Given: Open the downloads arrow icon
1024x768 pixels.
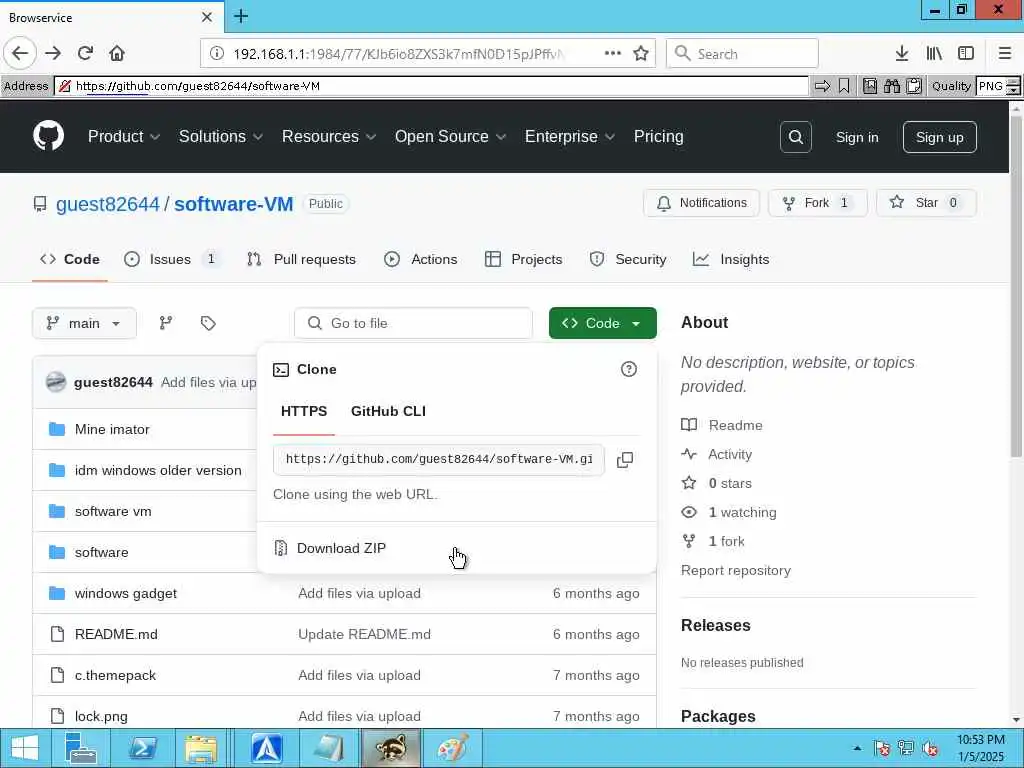Looking at the screenshot, I should coord(902,54).
